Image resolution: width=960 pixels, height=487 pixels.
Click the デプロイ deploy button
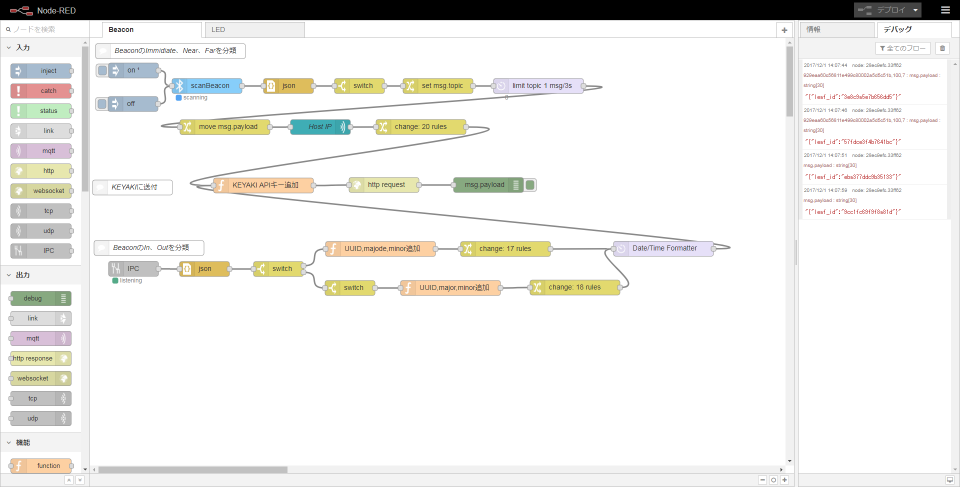882,10
